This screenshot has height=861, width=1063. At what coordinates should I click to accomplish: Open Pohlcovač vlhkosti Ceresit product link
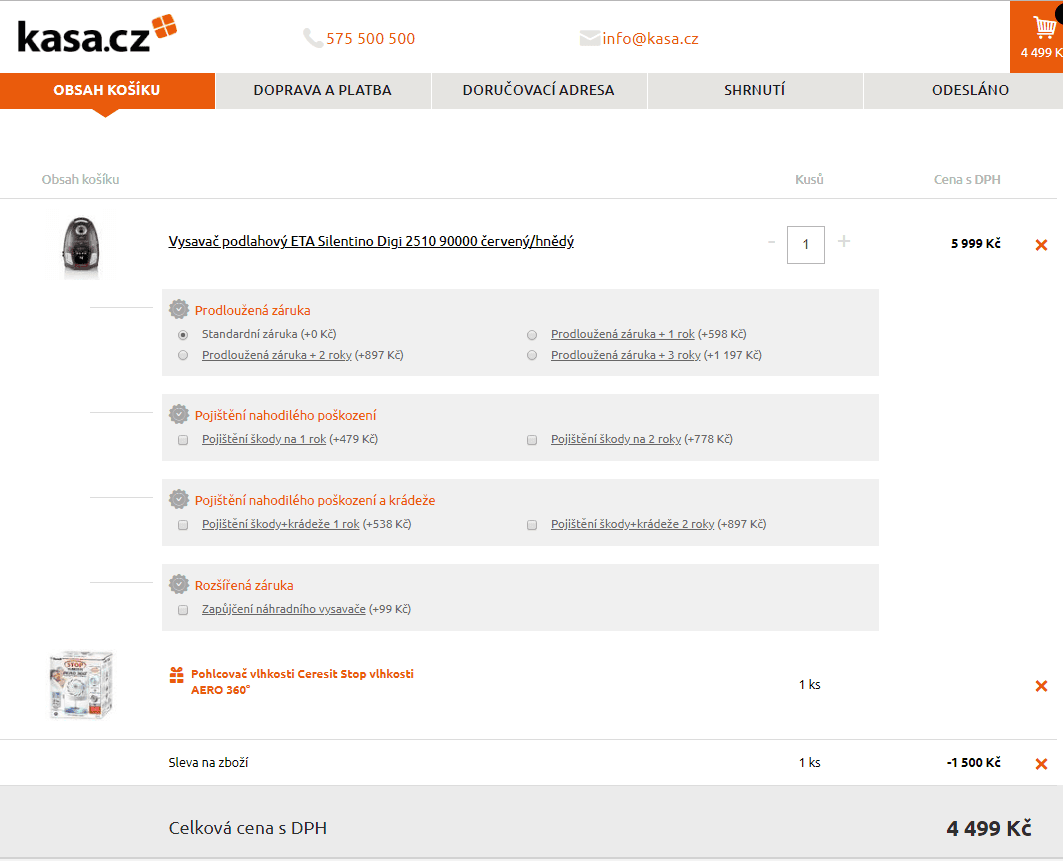[302, 681]
